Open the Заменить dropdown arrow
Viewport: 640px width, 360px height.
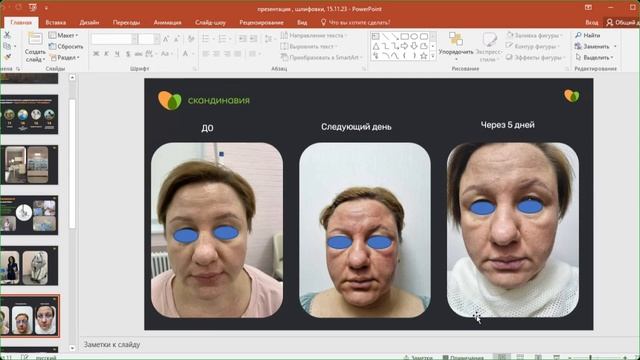click(615, 47)
